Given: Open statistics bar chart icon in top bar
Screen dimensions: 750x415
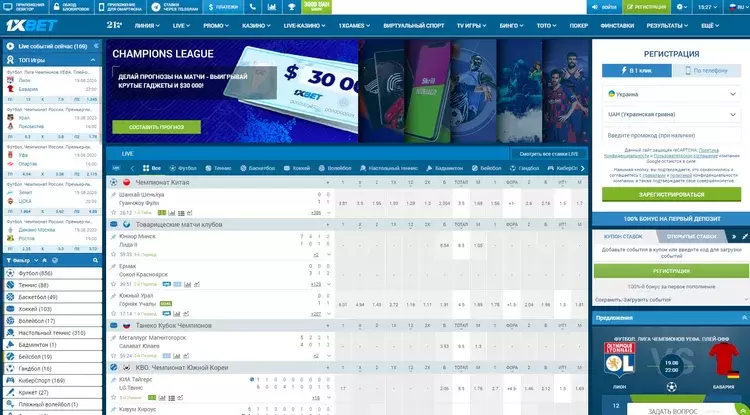Looking at the screenshot, I should coord(272,7).
